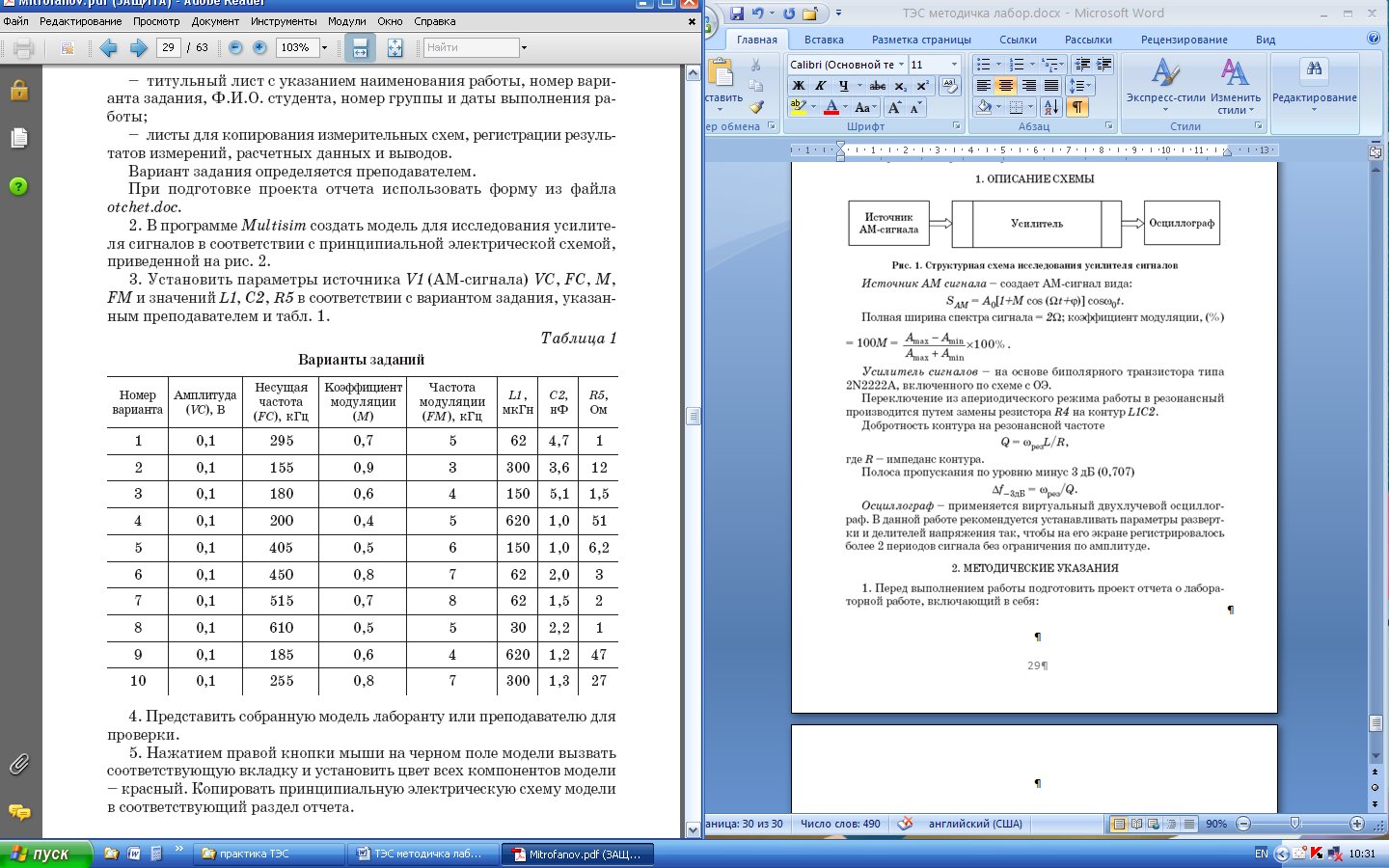Image resolution: width=1389 pixels, height=868 pixels.
Task: Click the shading paint bucket icon
Action: click(983, 107)
